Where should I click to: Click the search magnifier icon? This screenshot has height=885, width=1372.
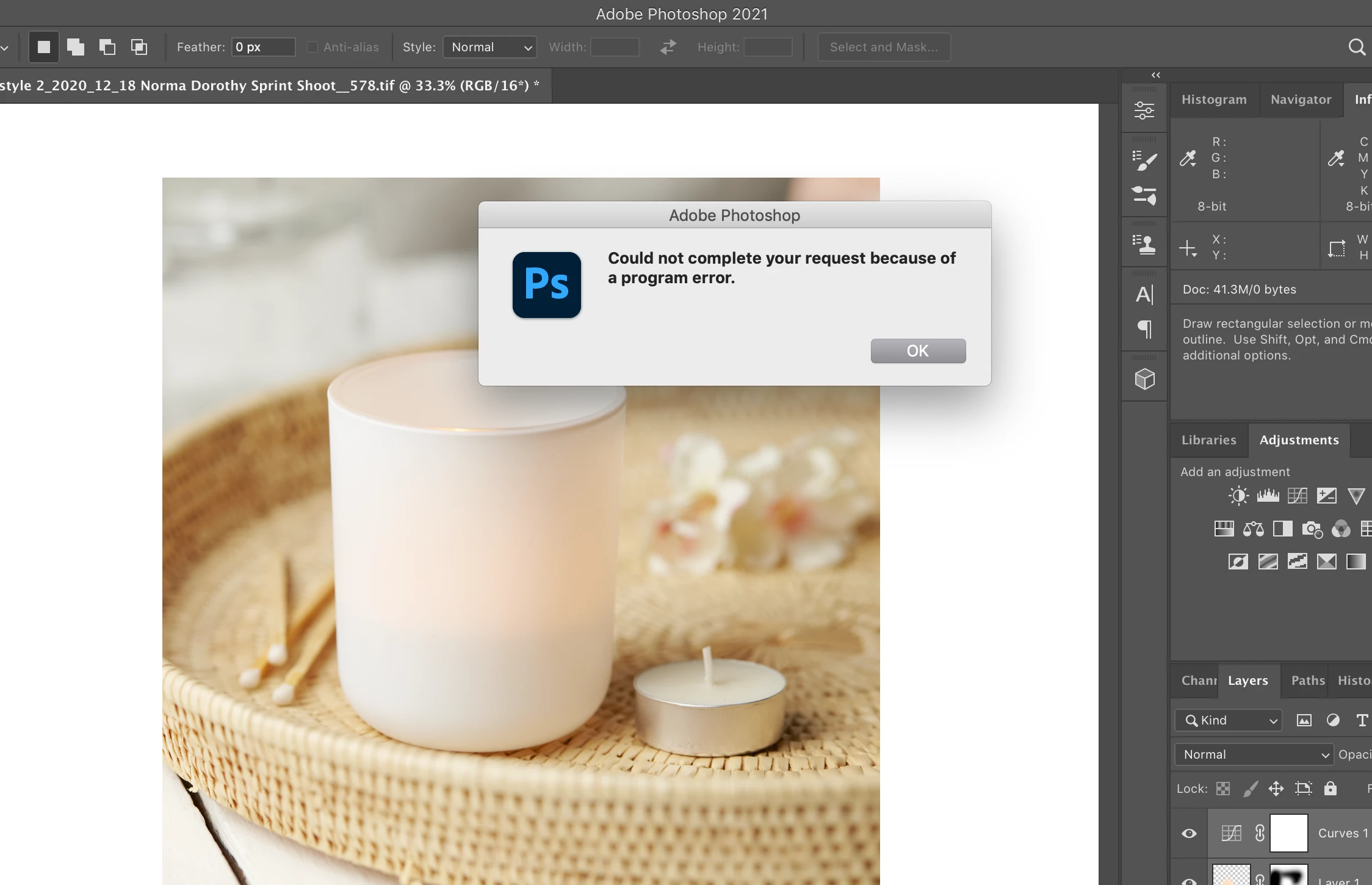tap(1357, 47)
